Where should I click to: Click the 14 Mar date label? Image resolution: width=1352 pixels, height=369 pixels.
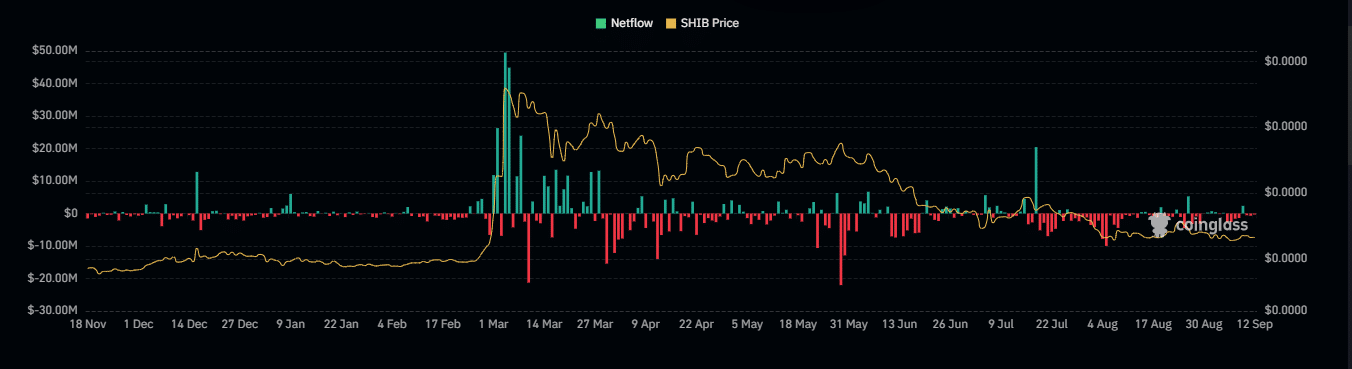pos(544,324)
